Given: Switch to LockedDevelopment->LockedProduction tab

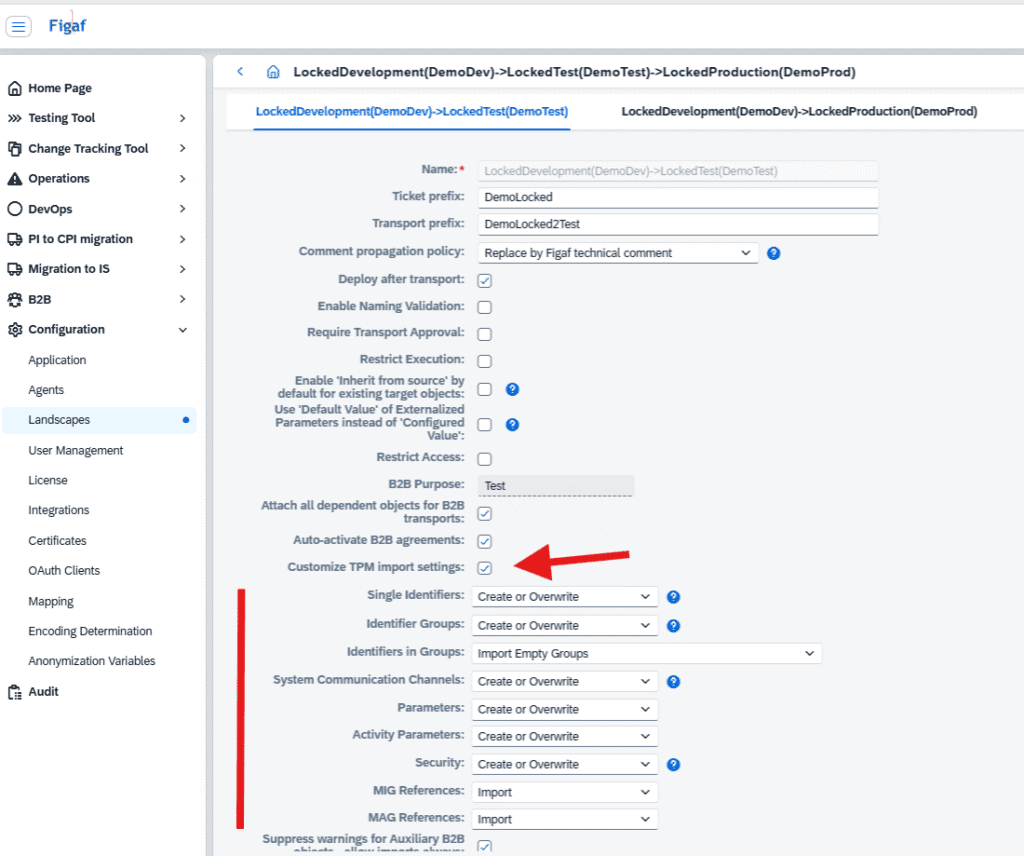Looking at the screenshot, I should click(799, 112).
